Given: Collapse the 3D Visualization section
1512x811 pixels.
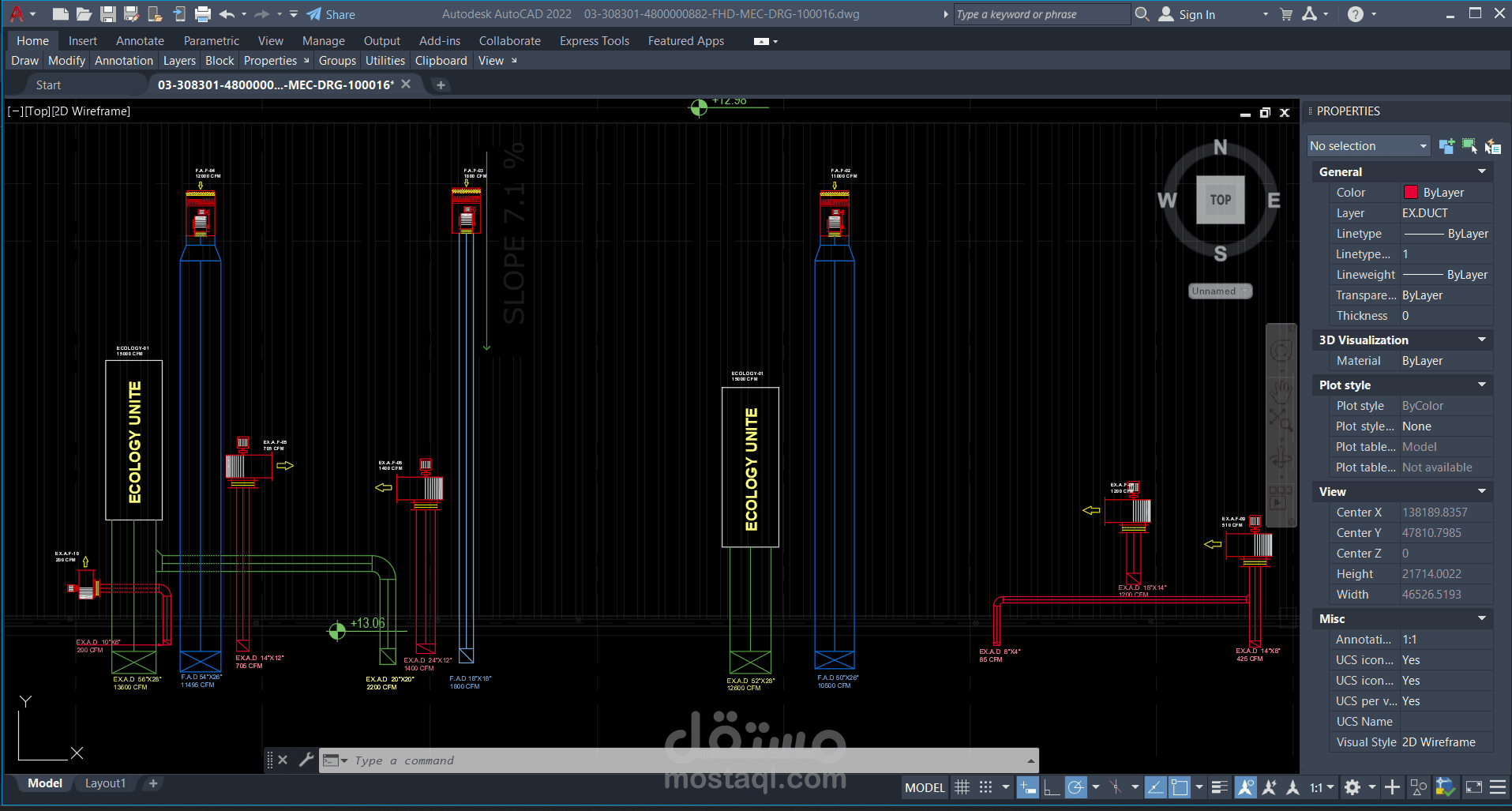Looking at the screenshot, I should [1482, 340].
